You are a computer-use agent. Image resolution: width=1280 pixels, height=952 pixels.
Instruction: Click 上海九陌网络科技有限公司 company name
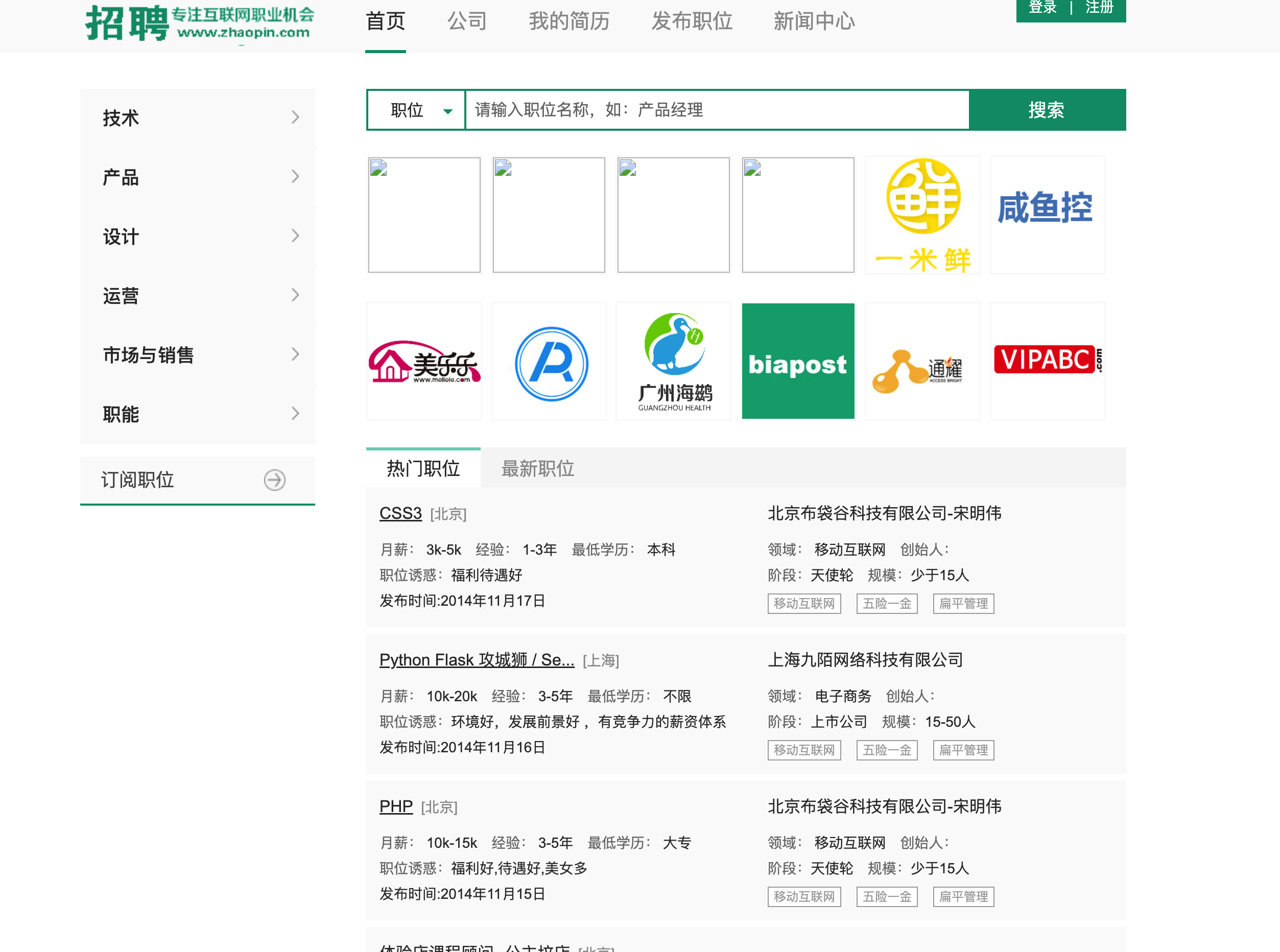(x=865, y=660)
